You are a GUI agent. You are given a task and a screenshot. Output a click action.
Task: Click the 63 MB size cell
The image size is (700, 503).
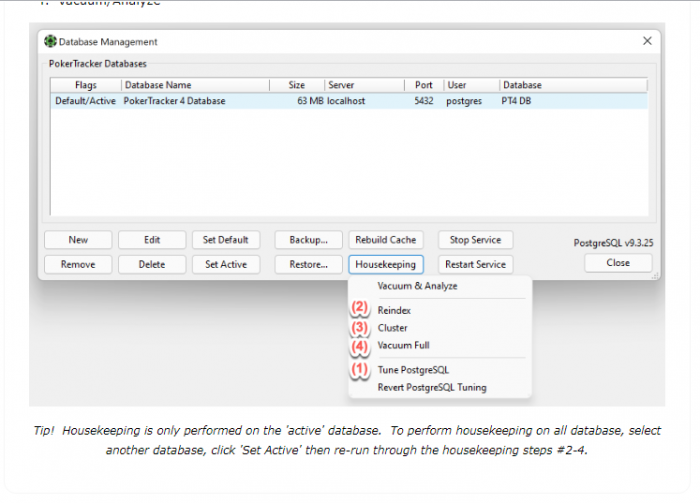click(310, 101)
